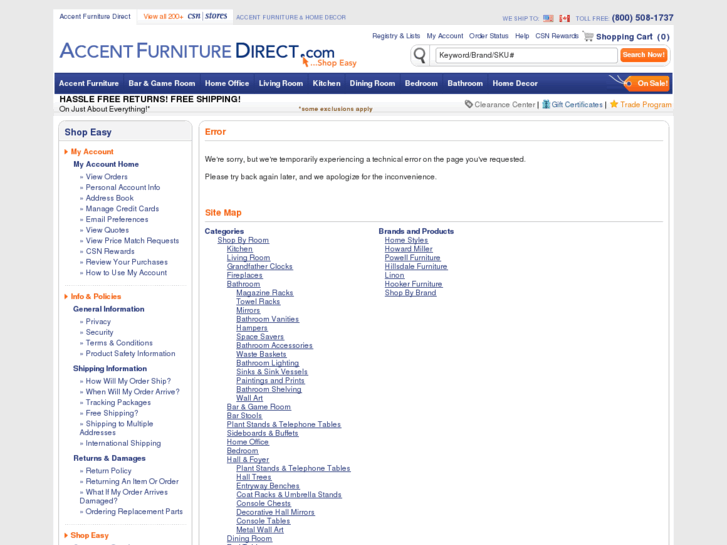
Task: Select the Accent Furniture Direct top tab
Action: click(95, 17)
